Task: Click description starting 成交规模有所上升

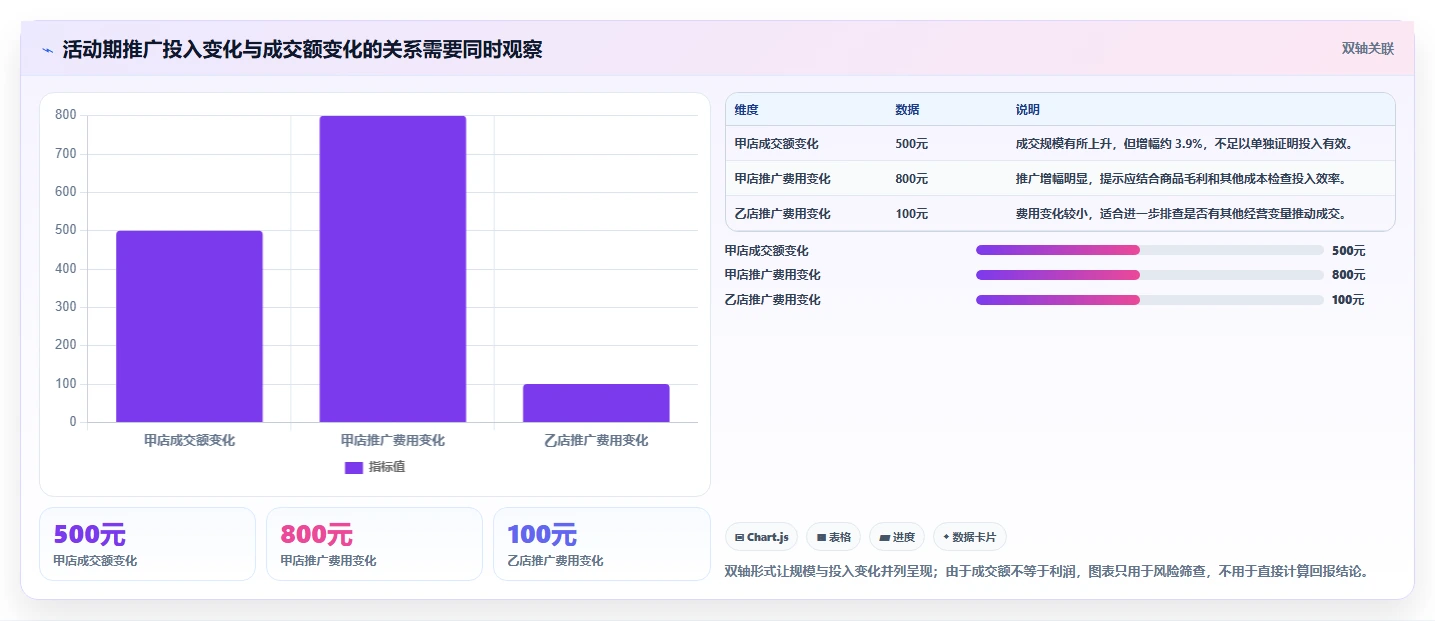Action: tap(1184, 144)
